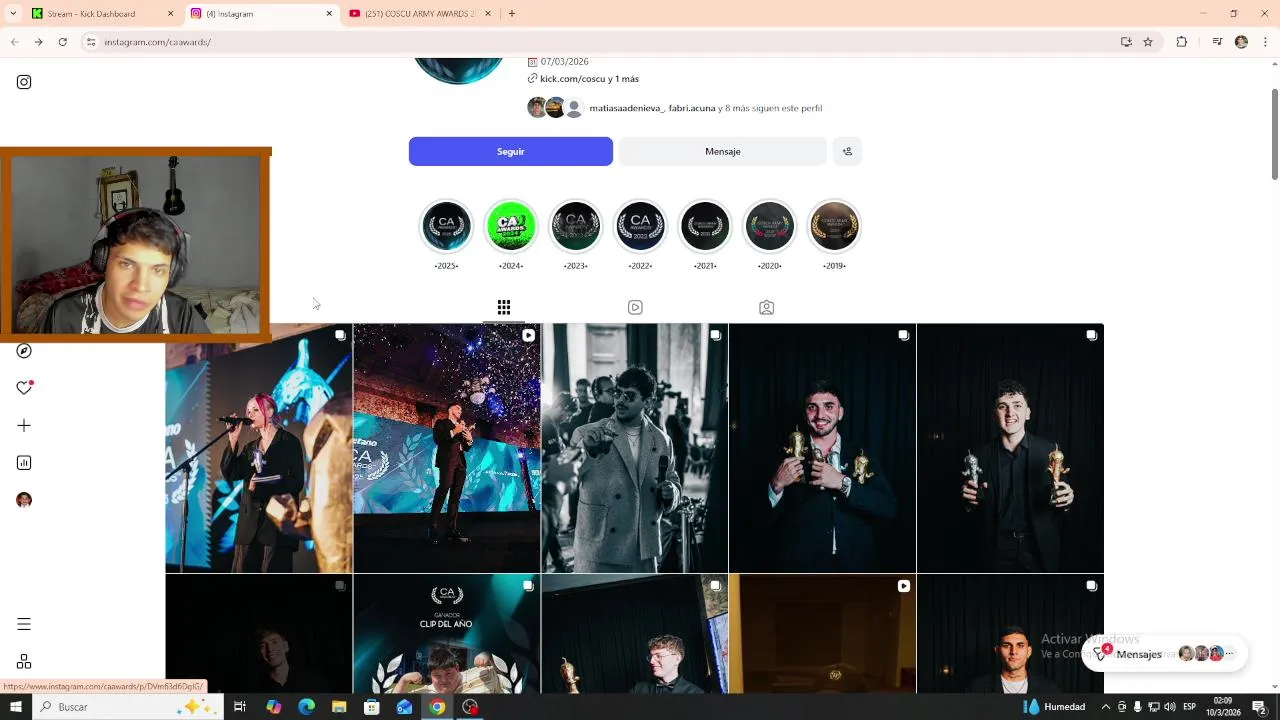The height and width of the screenshot is (720, 1280).
Task: Open the Windows notification center
Action: [1260, 707]
